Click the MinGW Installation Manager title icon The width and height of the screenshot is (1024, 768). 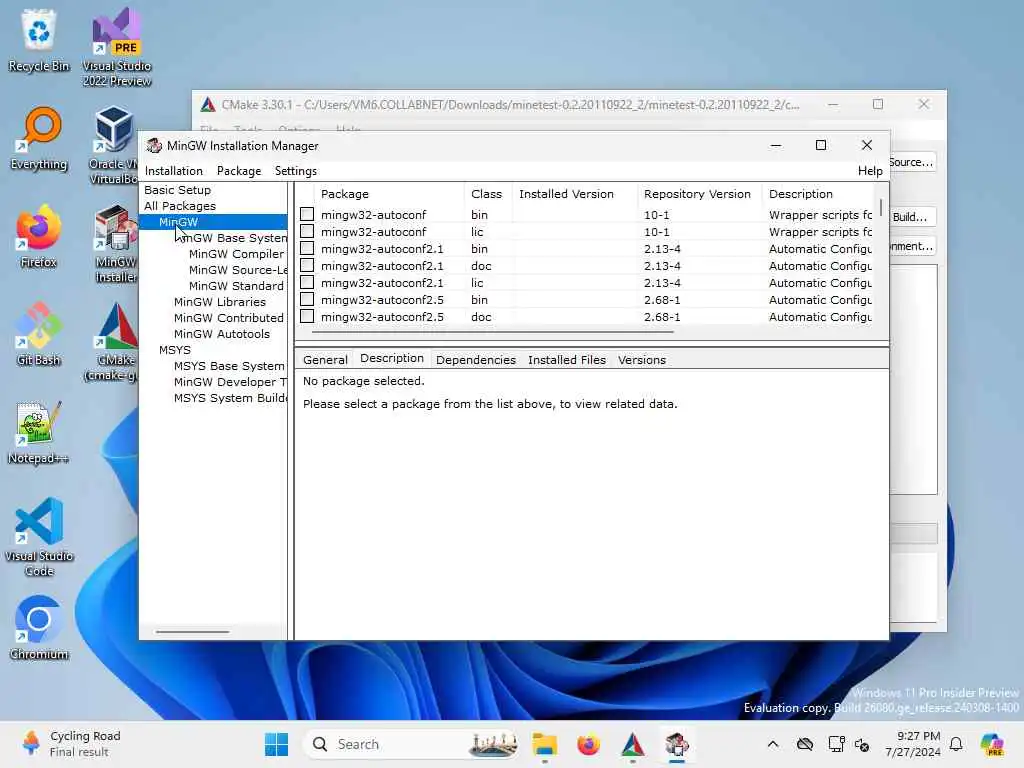pos(154,146)
